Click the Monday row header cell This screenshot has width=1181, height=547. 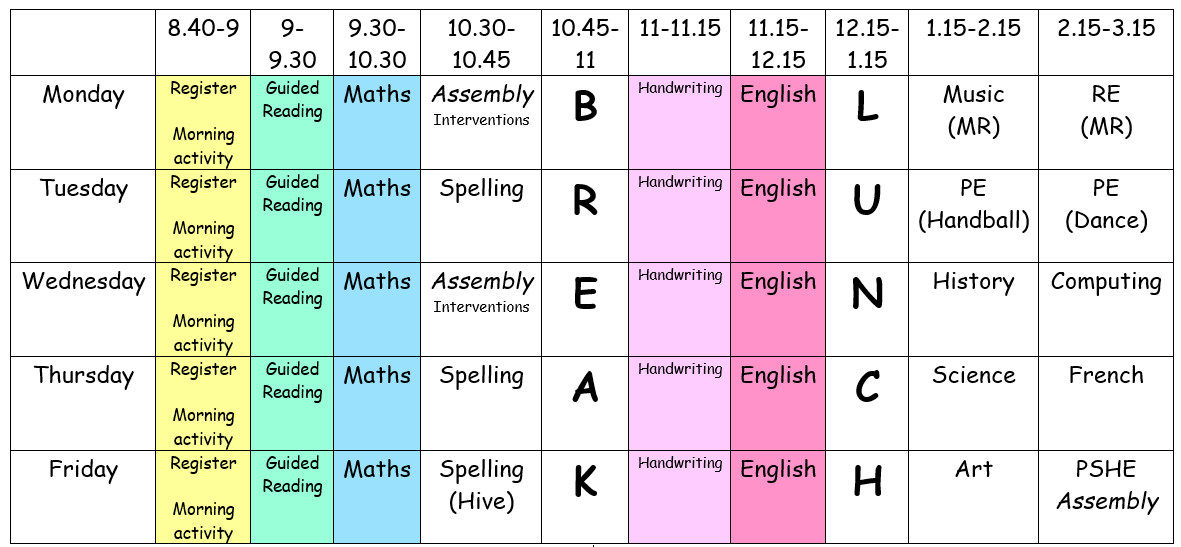tap(84, 122)
